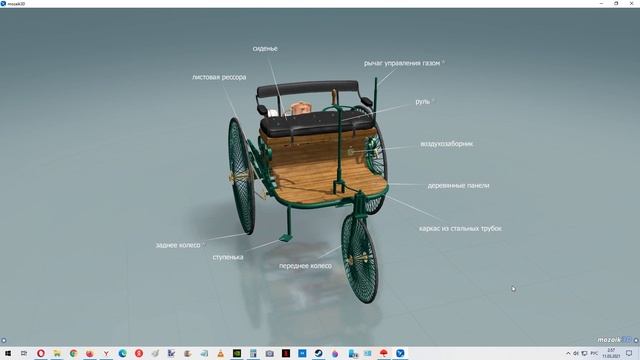Viewport: 640px width, 360px height.
Task: Switch the РУС input language indicator
Action: tap(594, 353)
